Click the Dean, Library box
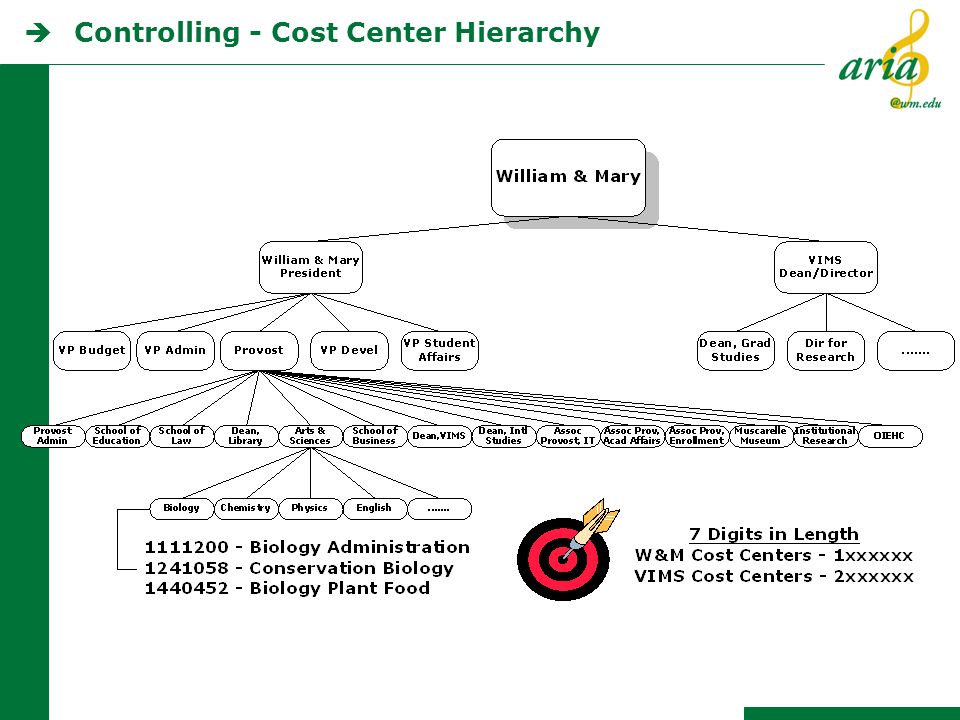Image resolution: width=960 pixels, height=720 pixels. click(246, 436)
